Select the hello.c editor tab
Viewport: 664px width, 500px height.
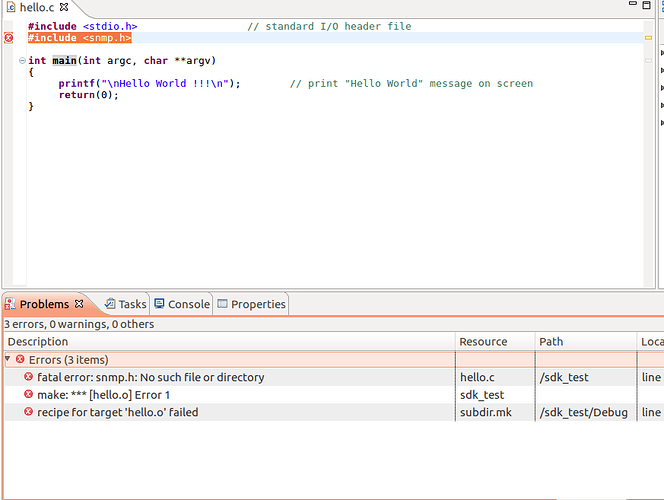[x=37, y=8]
